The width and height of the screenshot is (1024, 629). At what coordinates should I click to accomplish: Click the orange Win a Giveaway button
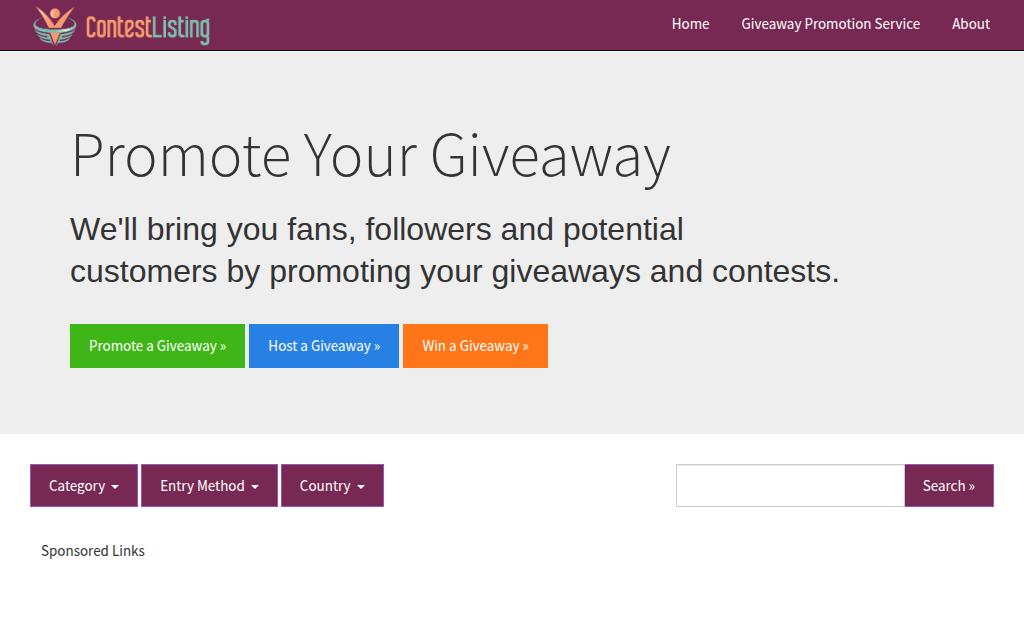475,346
